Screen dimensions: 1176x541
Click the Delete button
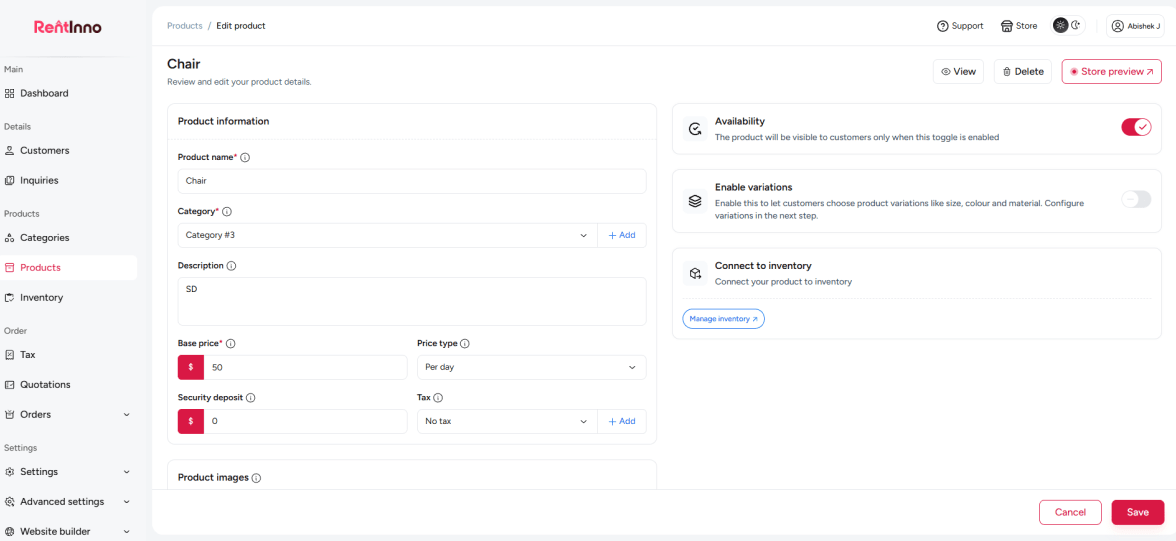(x=1022, y=72)
